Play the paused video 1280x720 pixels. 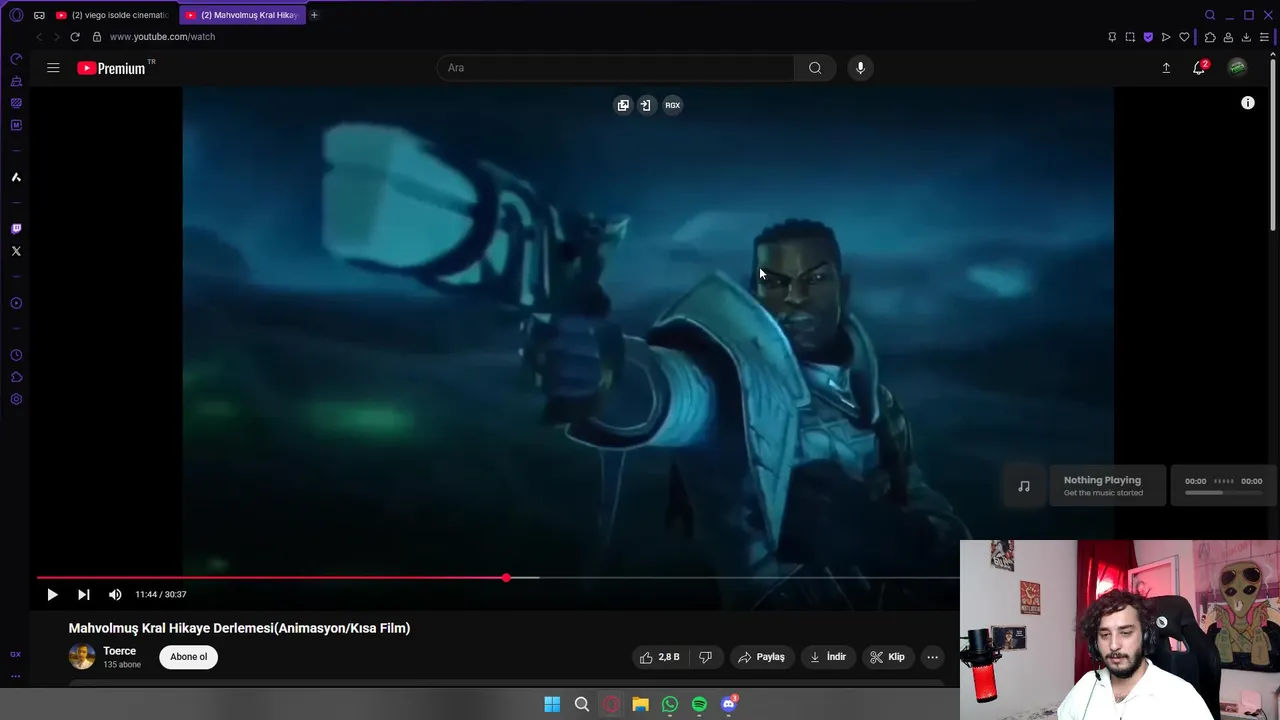click(52, 594)
